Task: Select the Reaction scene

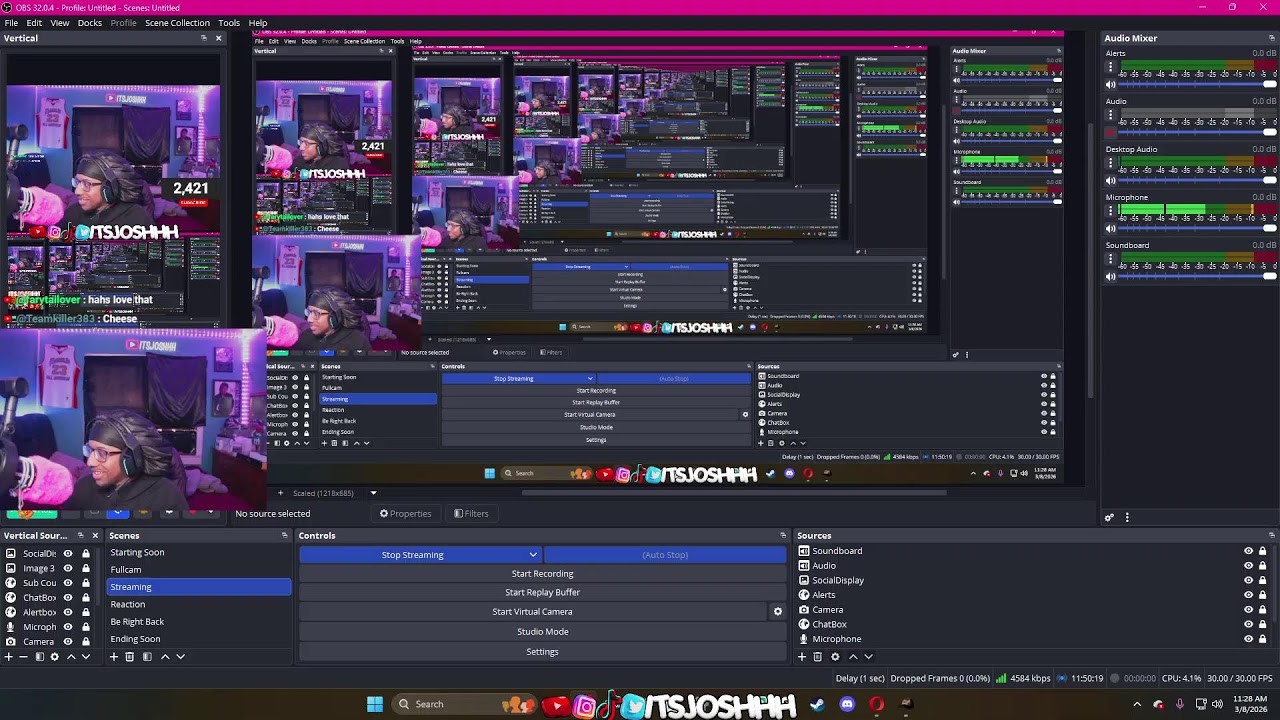Action: [x=198, y=604]
